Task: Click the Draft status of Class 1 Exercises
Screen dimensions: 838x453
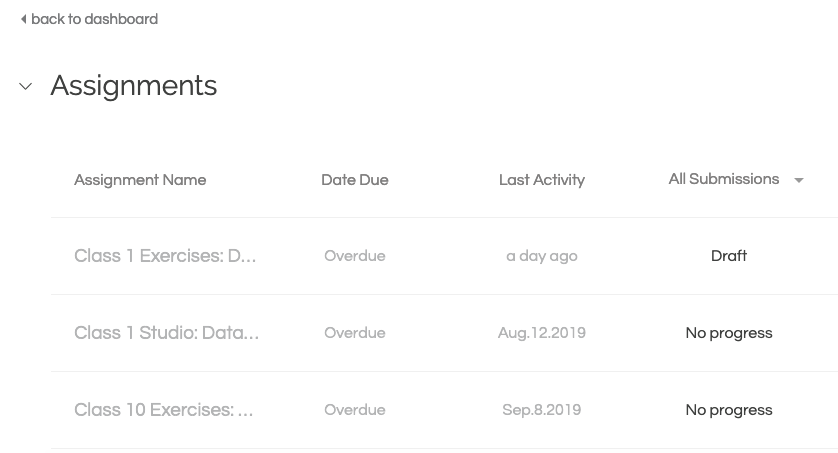Action: pyautogui.click(x=729, y=256)
